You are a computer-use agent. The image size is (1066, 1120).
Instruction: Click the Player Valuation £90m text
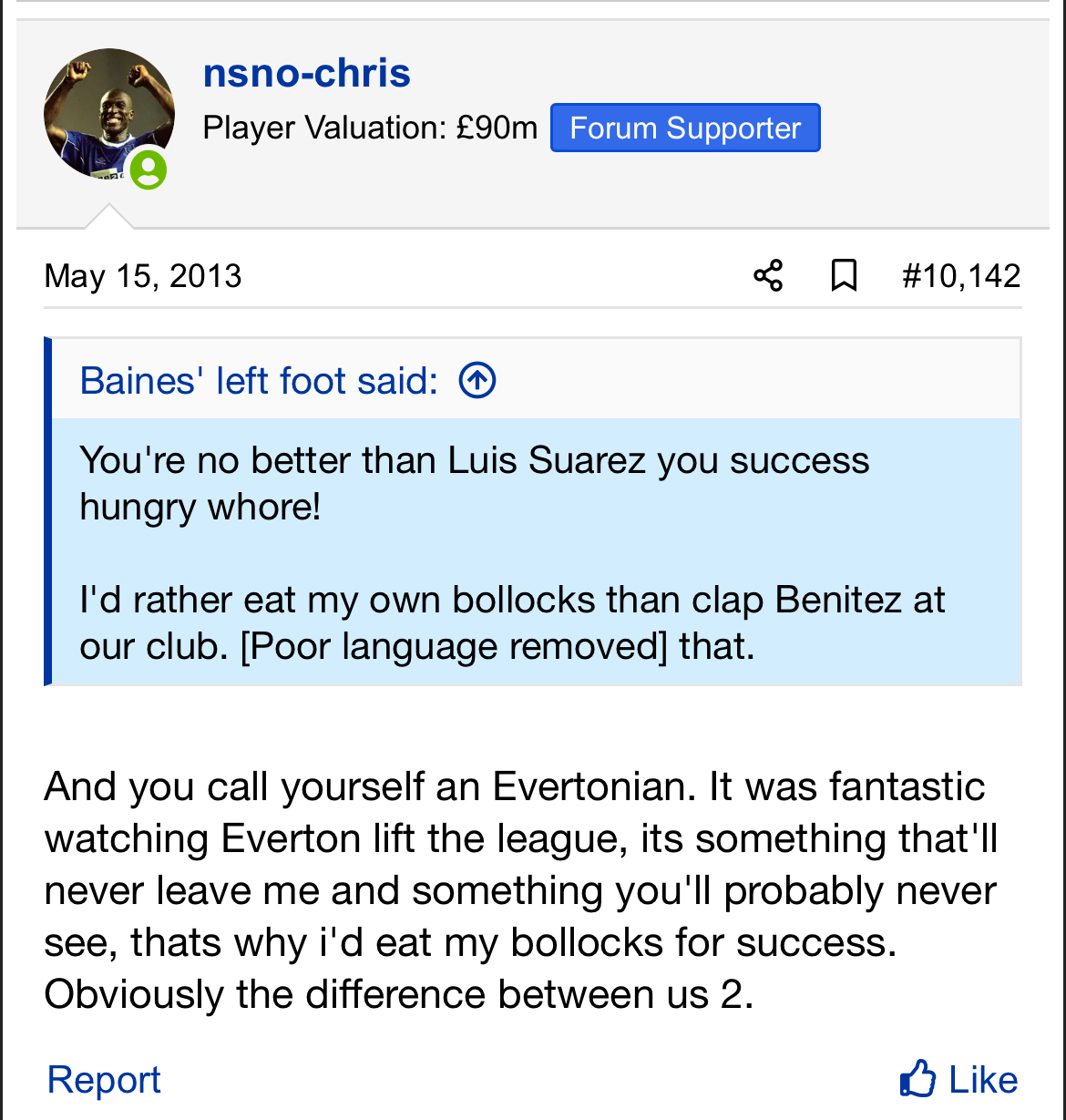click(x=370, y=128)
